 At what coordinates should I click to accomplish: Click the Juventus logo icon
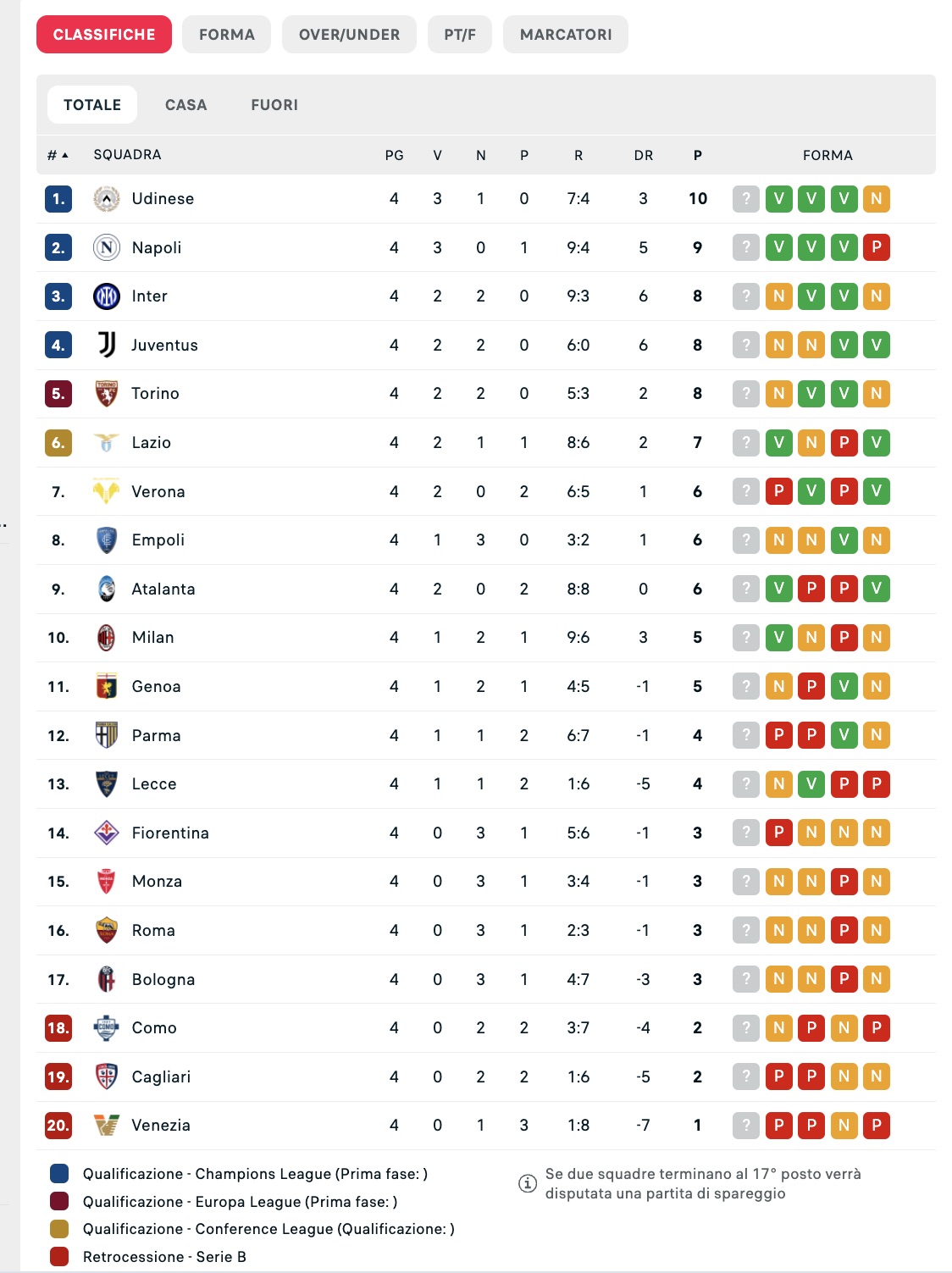coord(106,345)
